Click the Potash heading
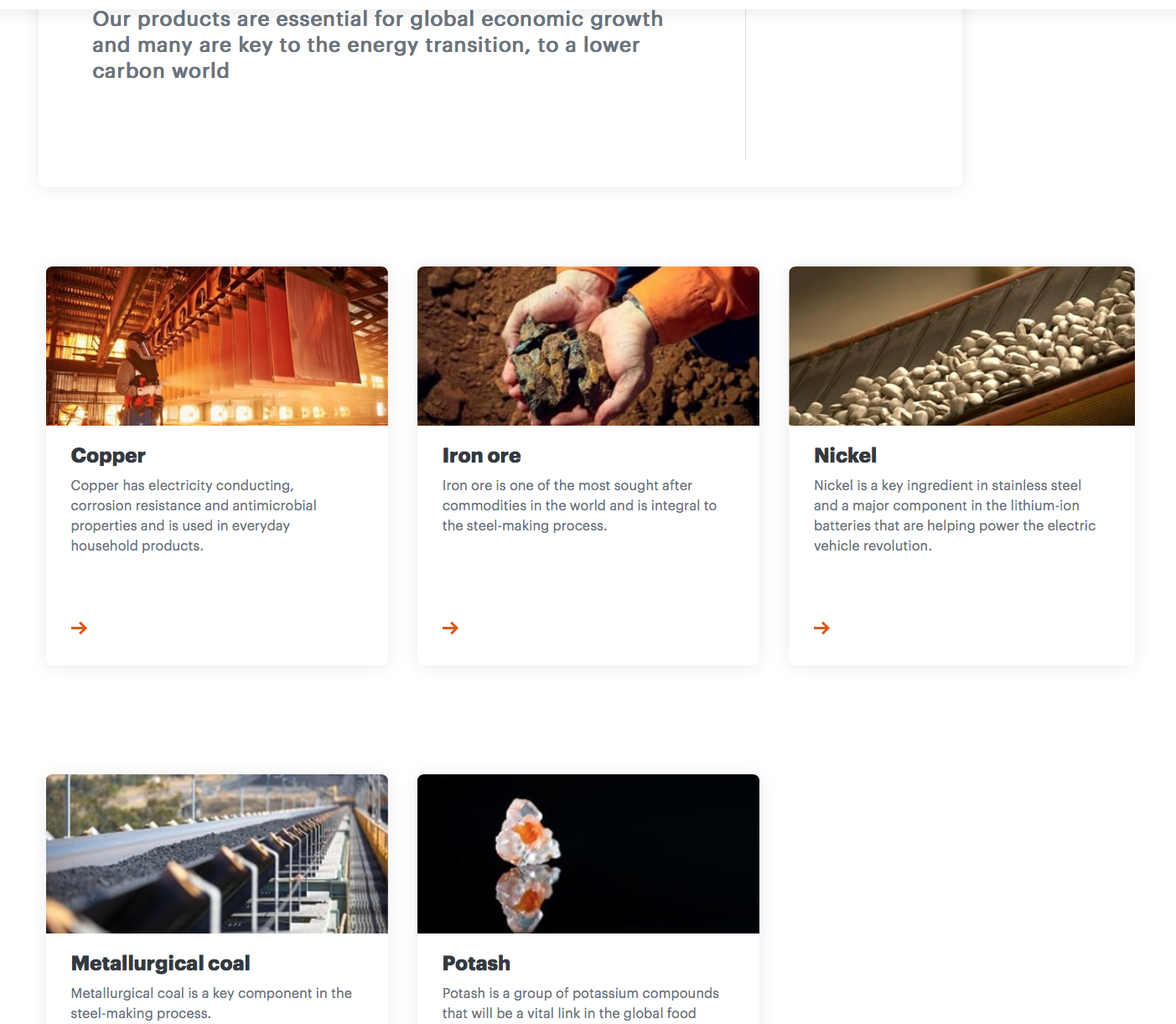Screen dimensions: 1176x1024 (x=476, y=964)
